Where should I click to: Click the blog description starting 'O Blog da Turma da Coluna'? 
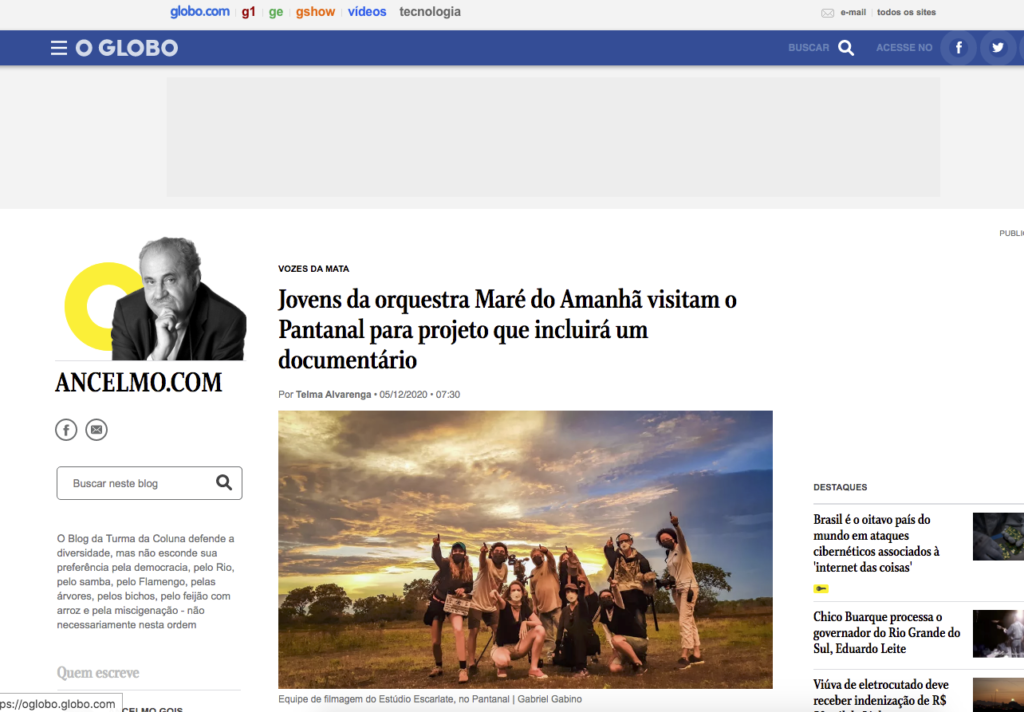pyautogui.click(x=146, y=581)
